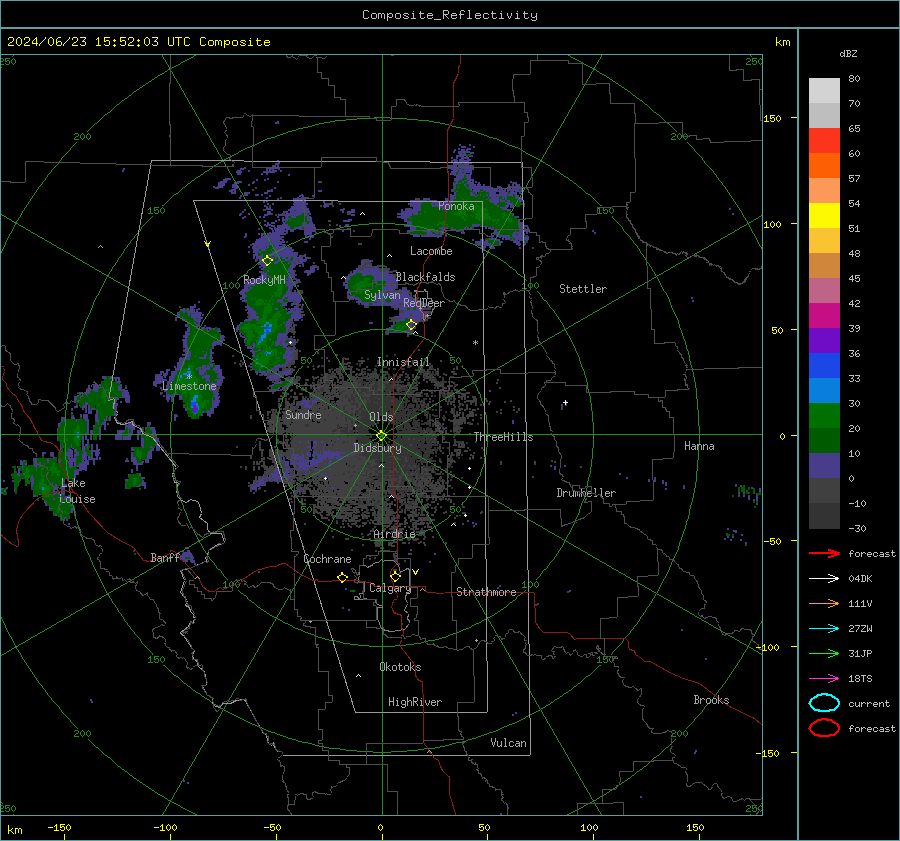Click the white 04DK arrow in legend
The image size is (900, 841).
[824, 578]
